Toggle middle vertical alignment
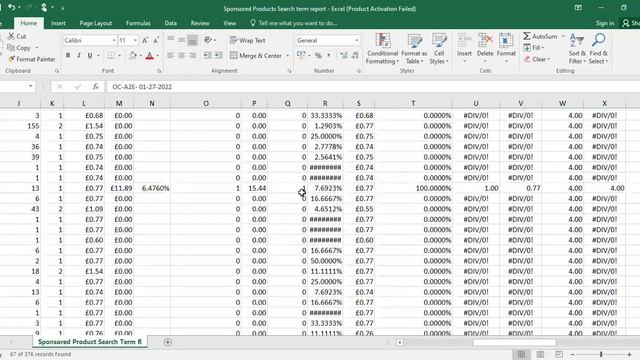This screenshot has width=640, height=360. tap(182, 40)
